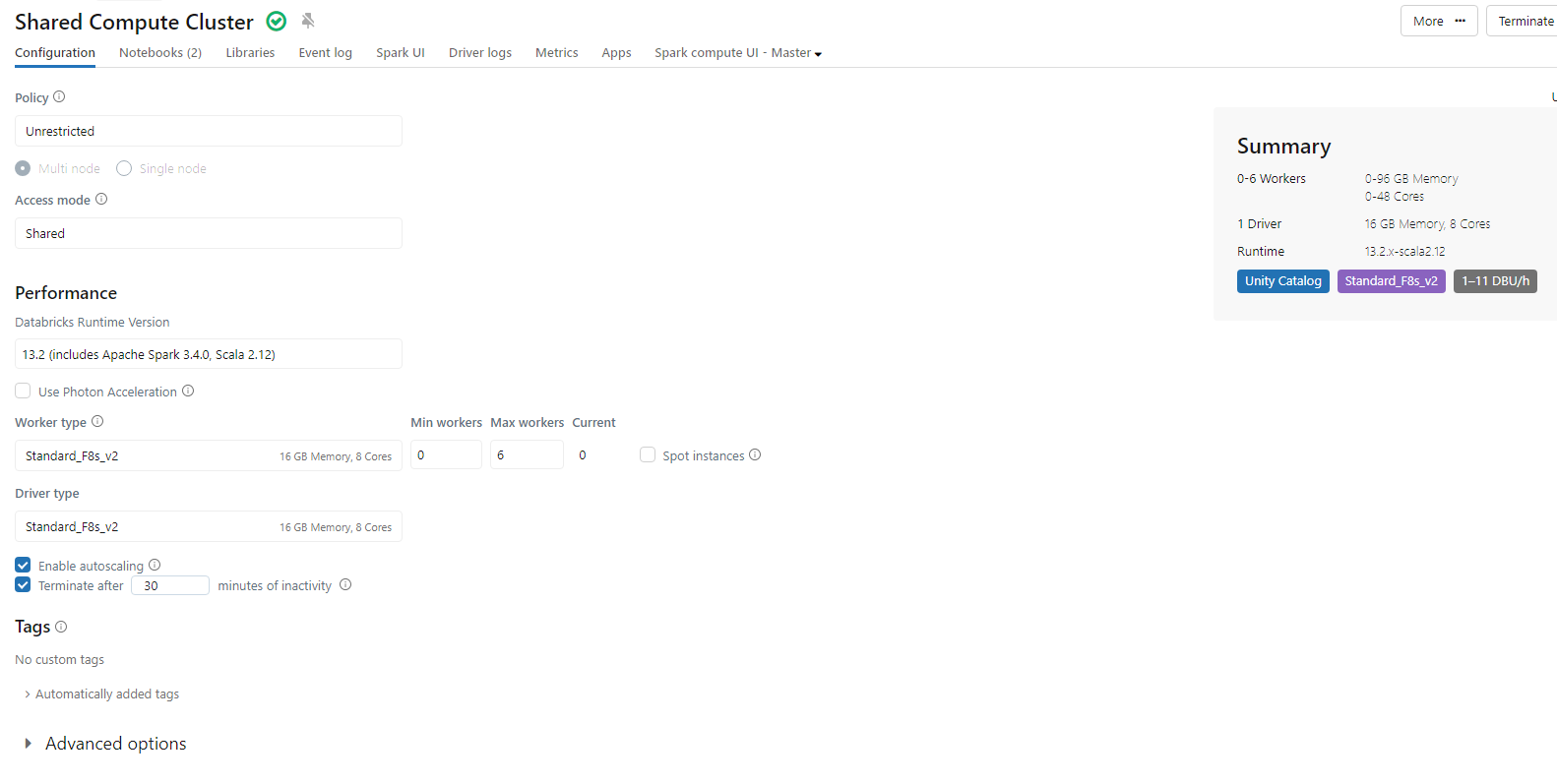This screenshot has height=784, width=1557.
Task: Click the 0-96 GB Memory summary text
Action: click(1411, 179)
